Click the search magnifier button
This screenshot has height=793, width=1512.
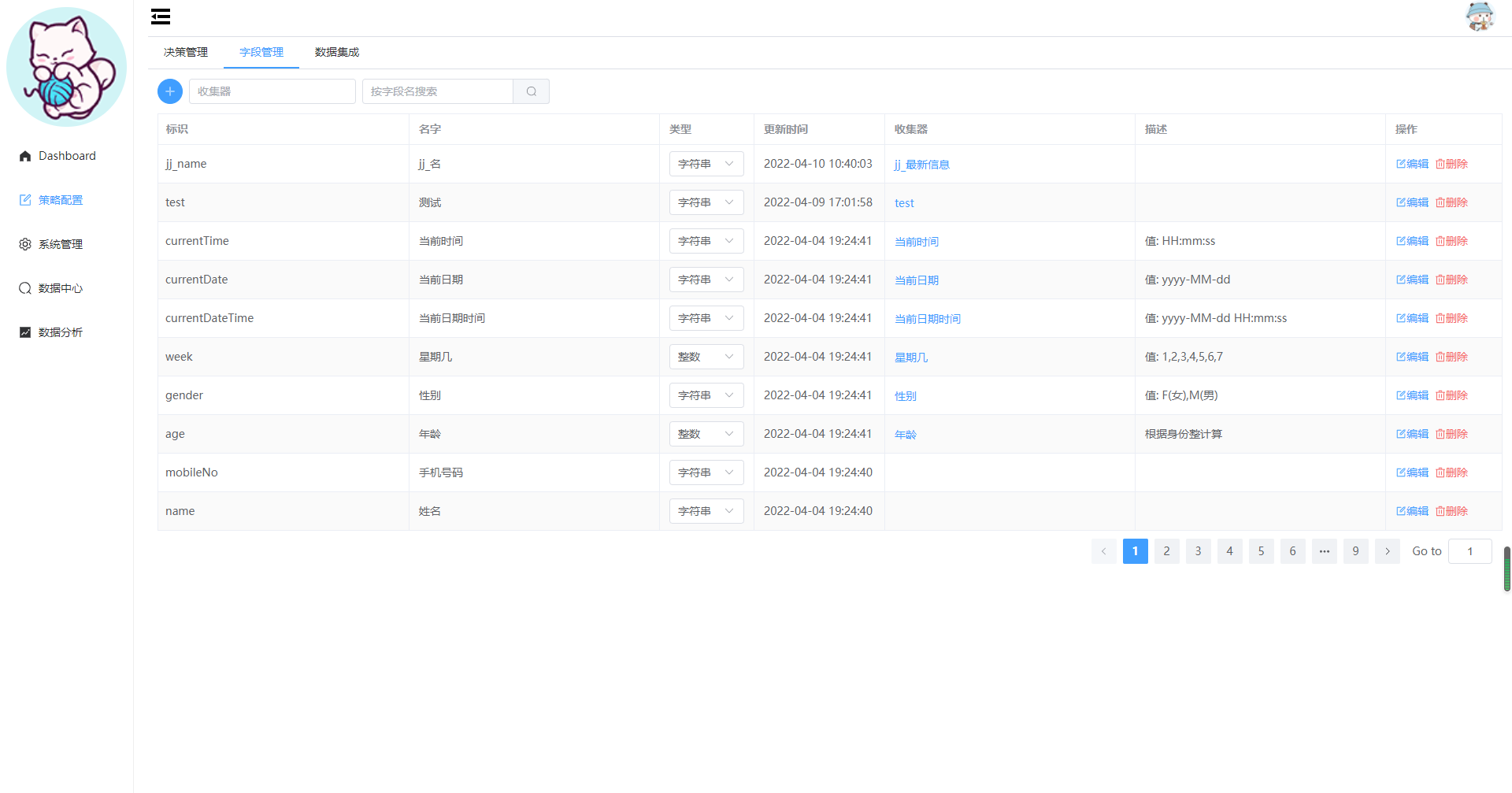[x=532, y=91]
